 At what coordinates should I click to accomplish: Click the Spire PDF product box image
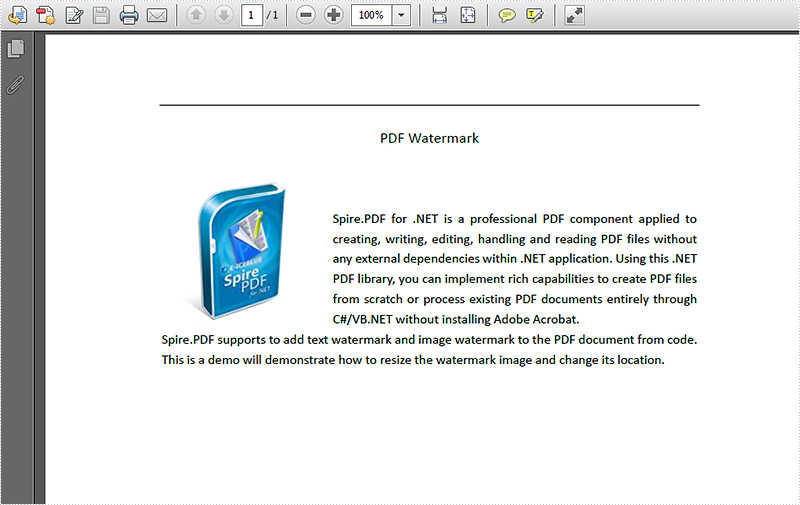pyautogui.click(x=239, y=250)
